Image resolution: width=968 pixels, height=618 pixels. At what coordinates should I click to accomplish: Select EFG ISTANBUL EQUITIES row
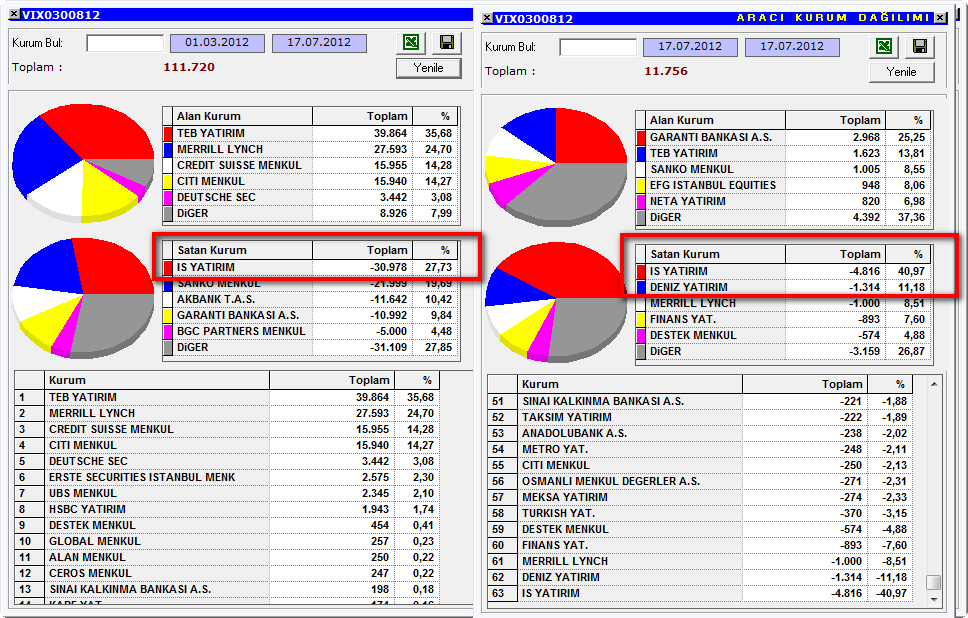[x=784, y=185]
